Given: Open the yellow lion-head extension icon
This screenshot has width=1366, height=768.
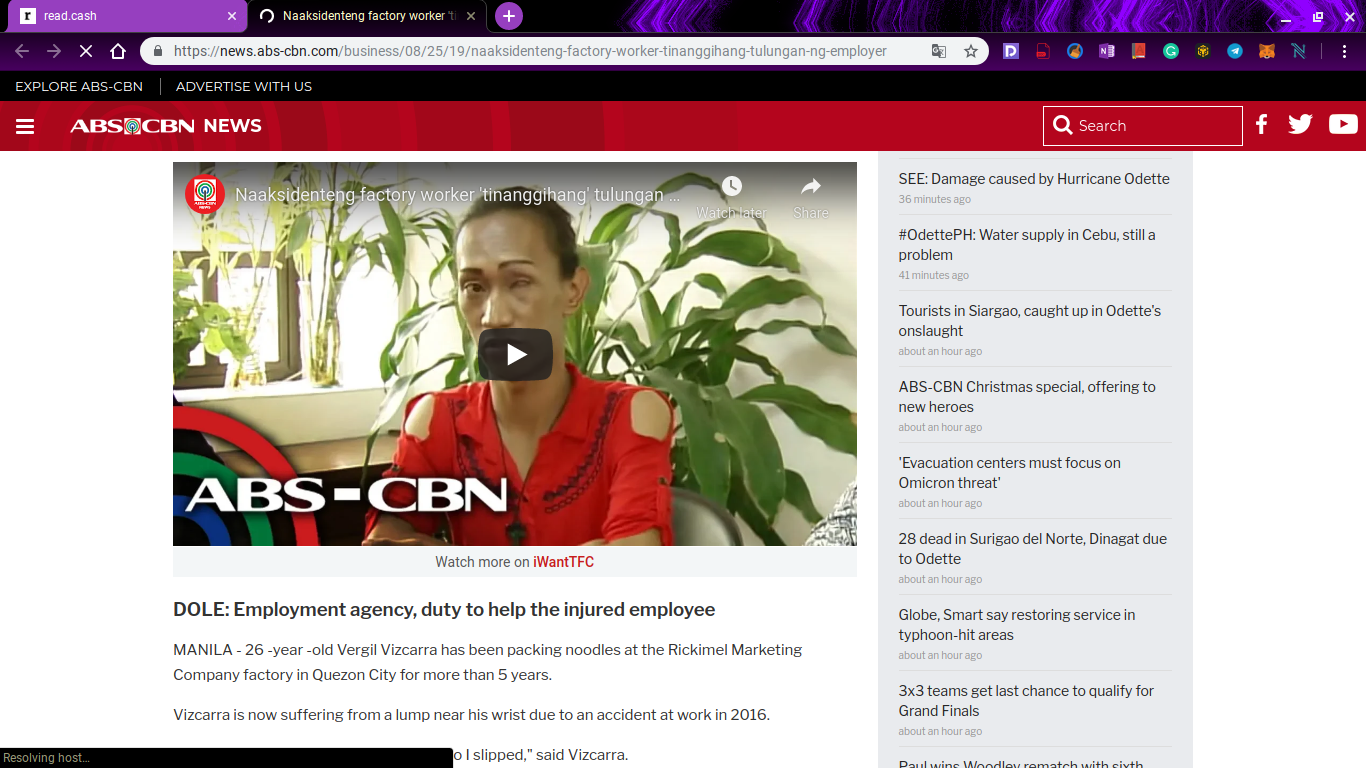Looking at the screenshot, I should (x=1203, y=51).
